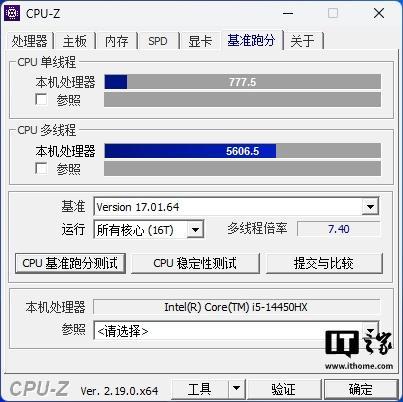This screenshot has width=403, height=402.
Task: Open the 内存 tab
Action: 116,41
